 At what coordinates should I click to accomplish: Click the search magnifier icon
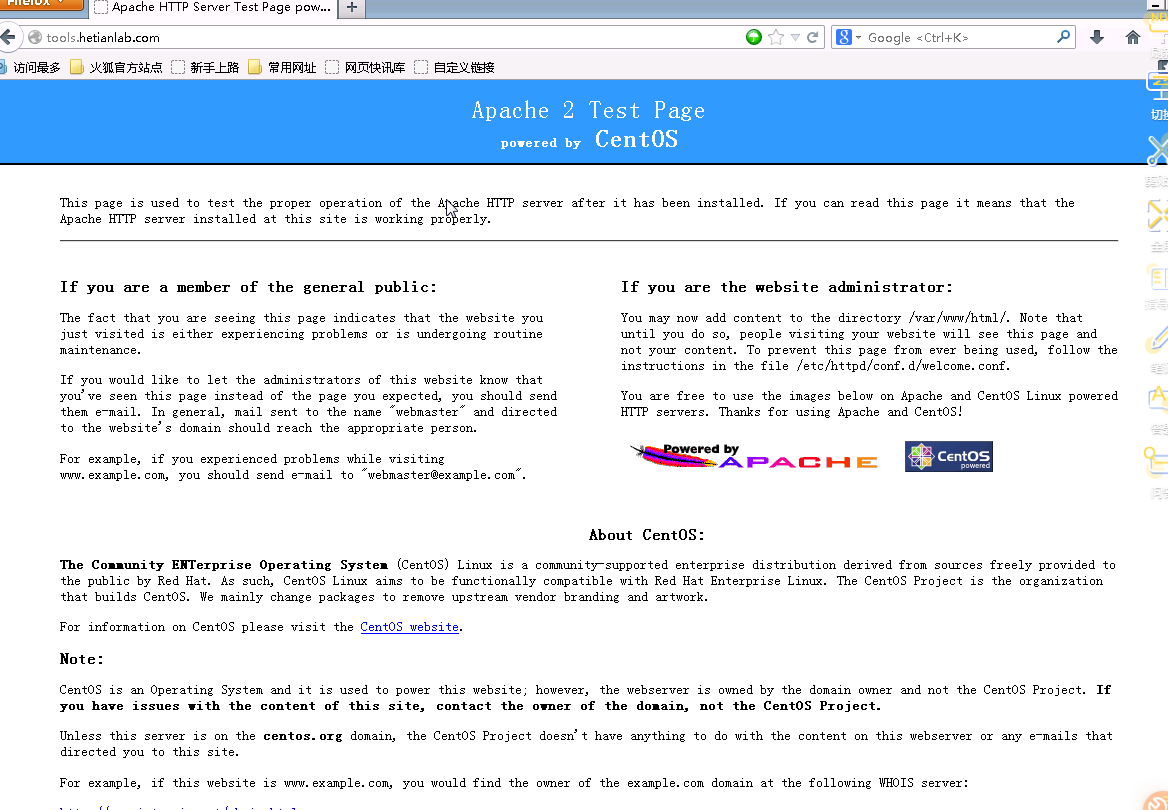coord(1064,37)
